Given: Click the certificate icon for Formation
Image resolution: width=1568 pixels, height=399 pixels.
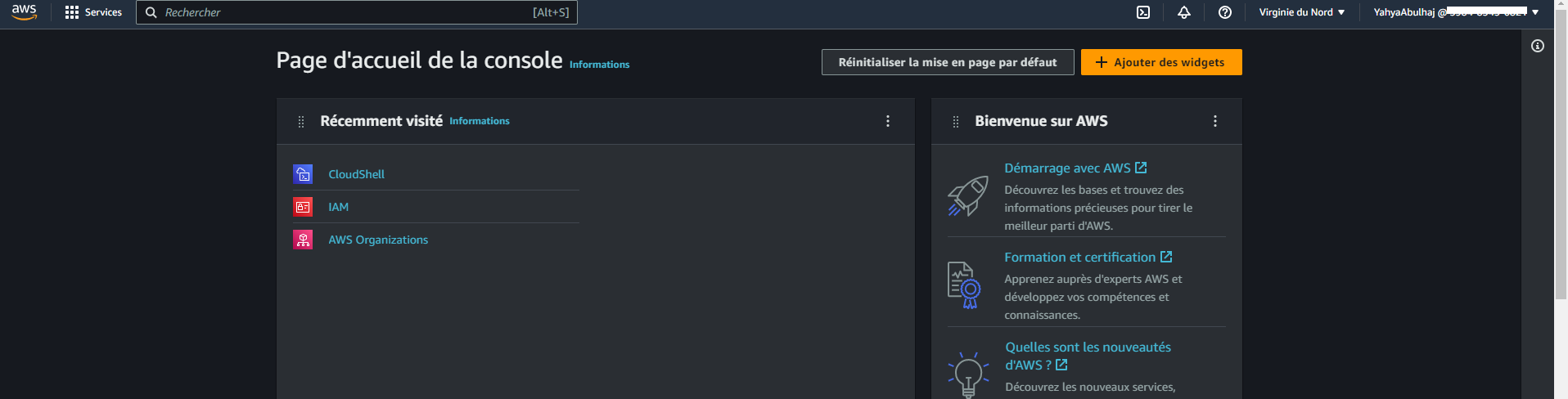Looking at the screenshot, I should 964,285.
